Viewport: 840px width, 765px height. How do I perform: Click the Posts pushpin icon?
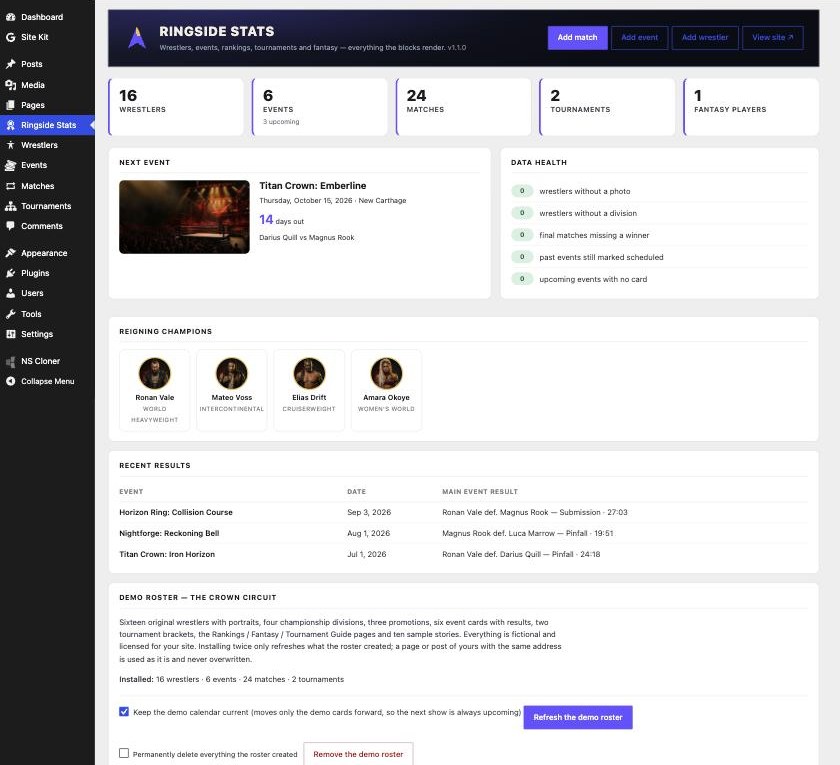pos(10,64)
